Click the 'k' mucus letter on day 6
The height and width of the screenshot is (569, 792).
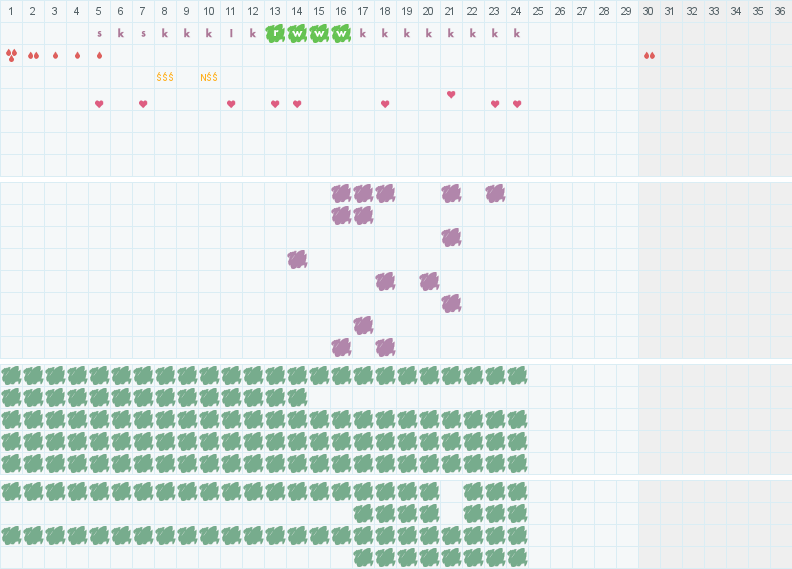point(121,33)
